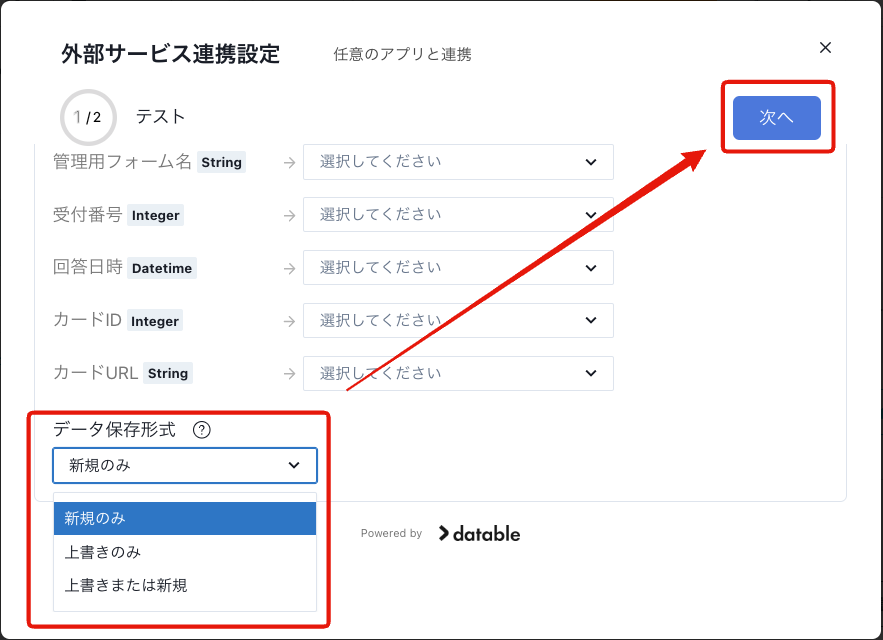Image resolution: width=883 pixels, height=640 pixels.
Task: Open the カードURL mapping dropdown
Action: [x=458, y=373]
